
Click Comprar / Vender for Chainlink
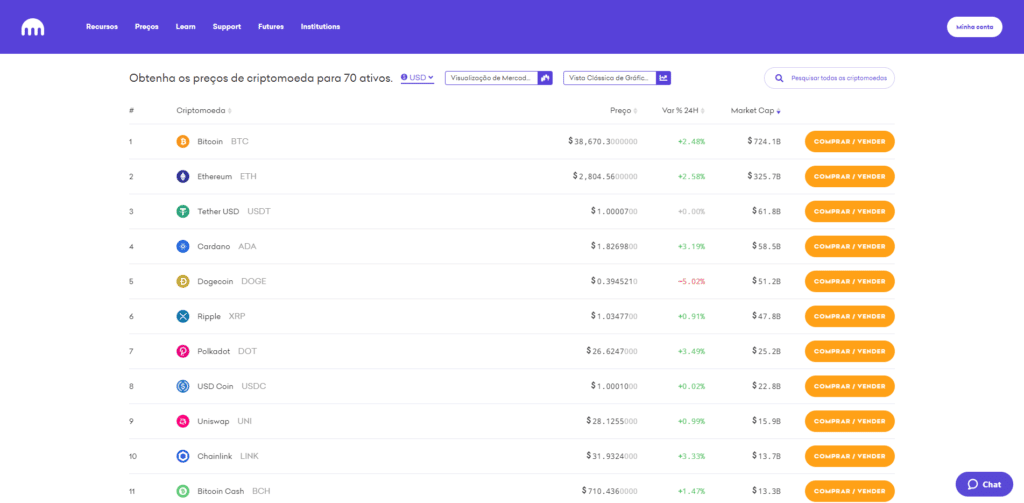[850, 456]
